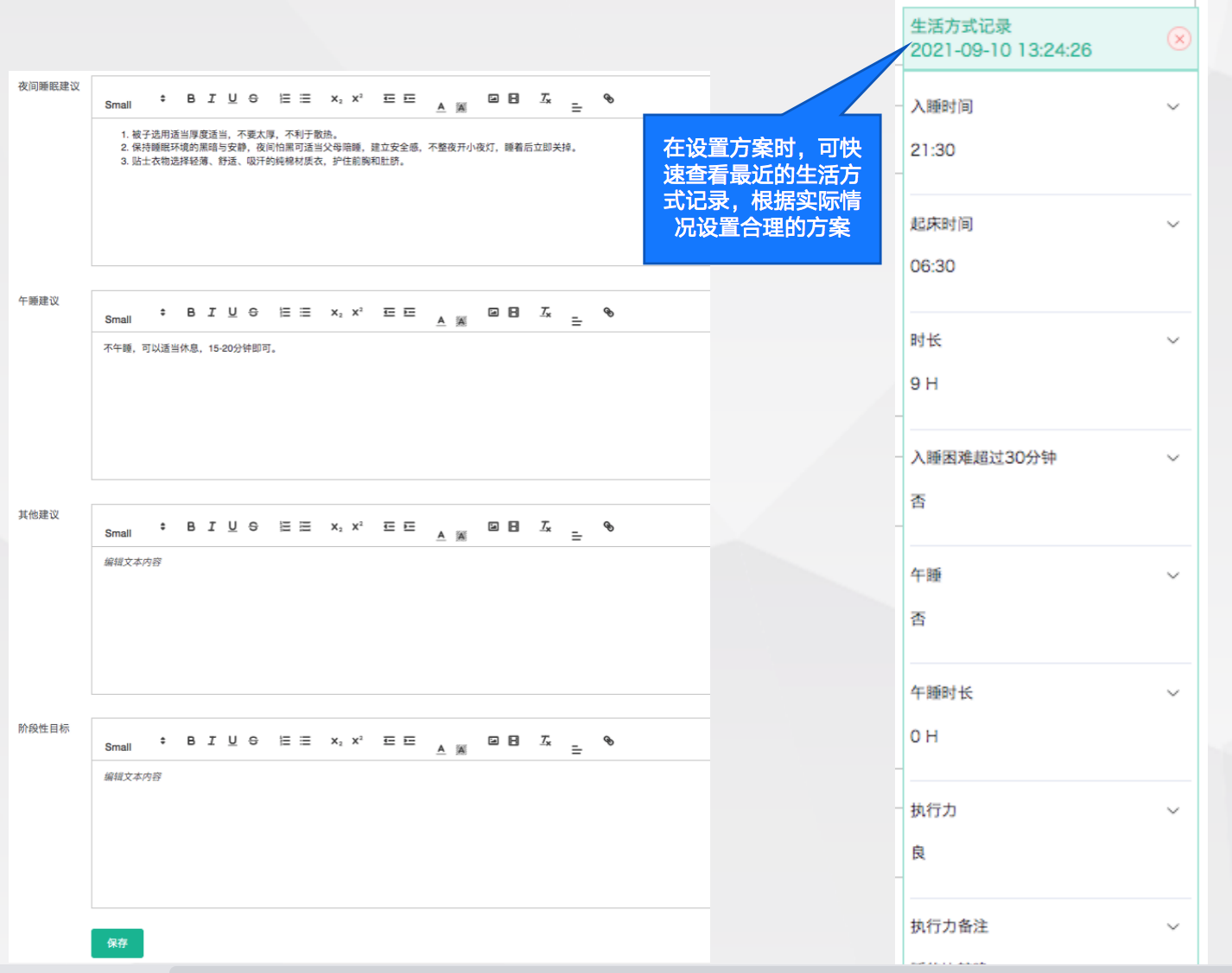
Task: Apply ordered list in other advice (其他建议) editor
Action: 284,526
